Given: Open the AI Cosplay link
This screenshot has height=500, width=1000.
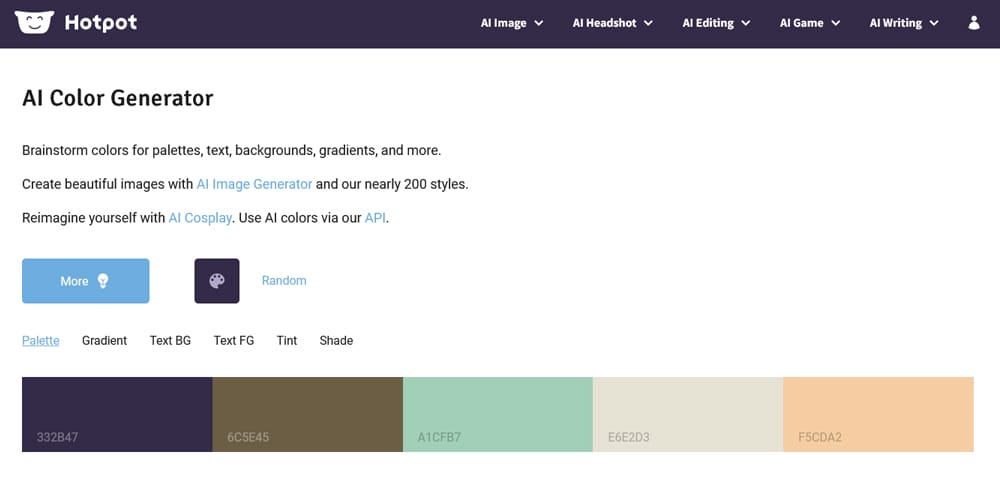Looking at the screenshot, I should tap(200, 218).
